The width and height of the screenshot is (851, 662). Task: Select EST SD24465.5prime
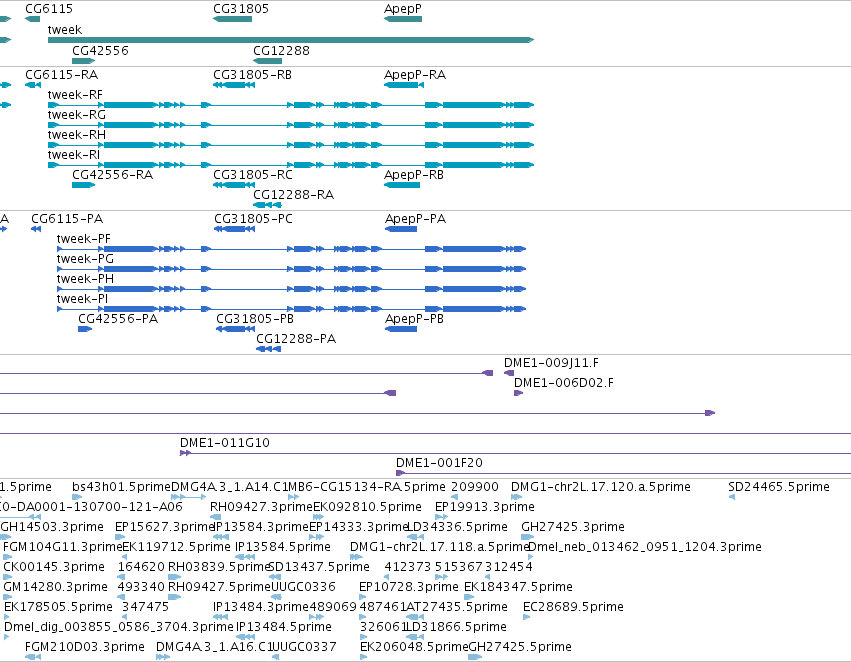[x=732, y=497]
